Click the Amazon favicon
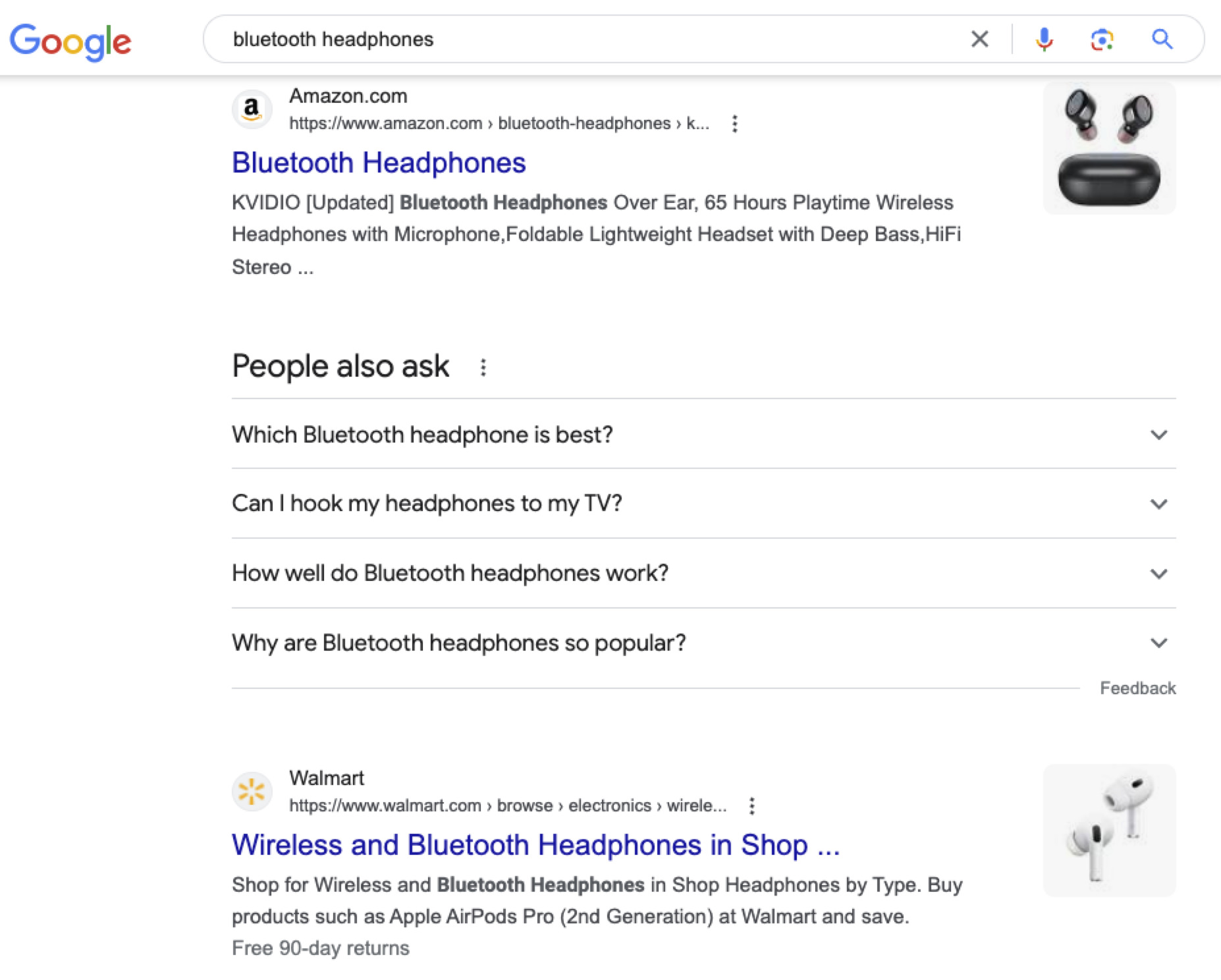 point(252,109)
